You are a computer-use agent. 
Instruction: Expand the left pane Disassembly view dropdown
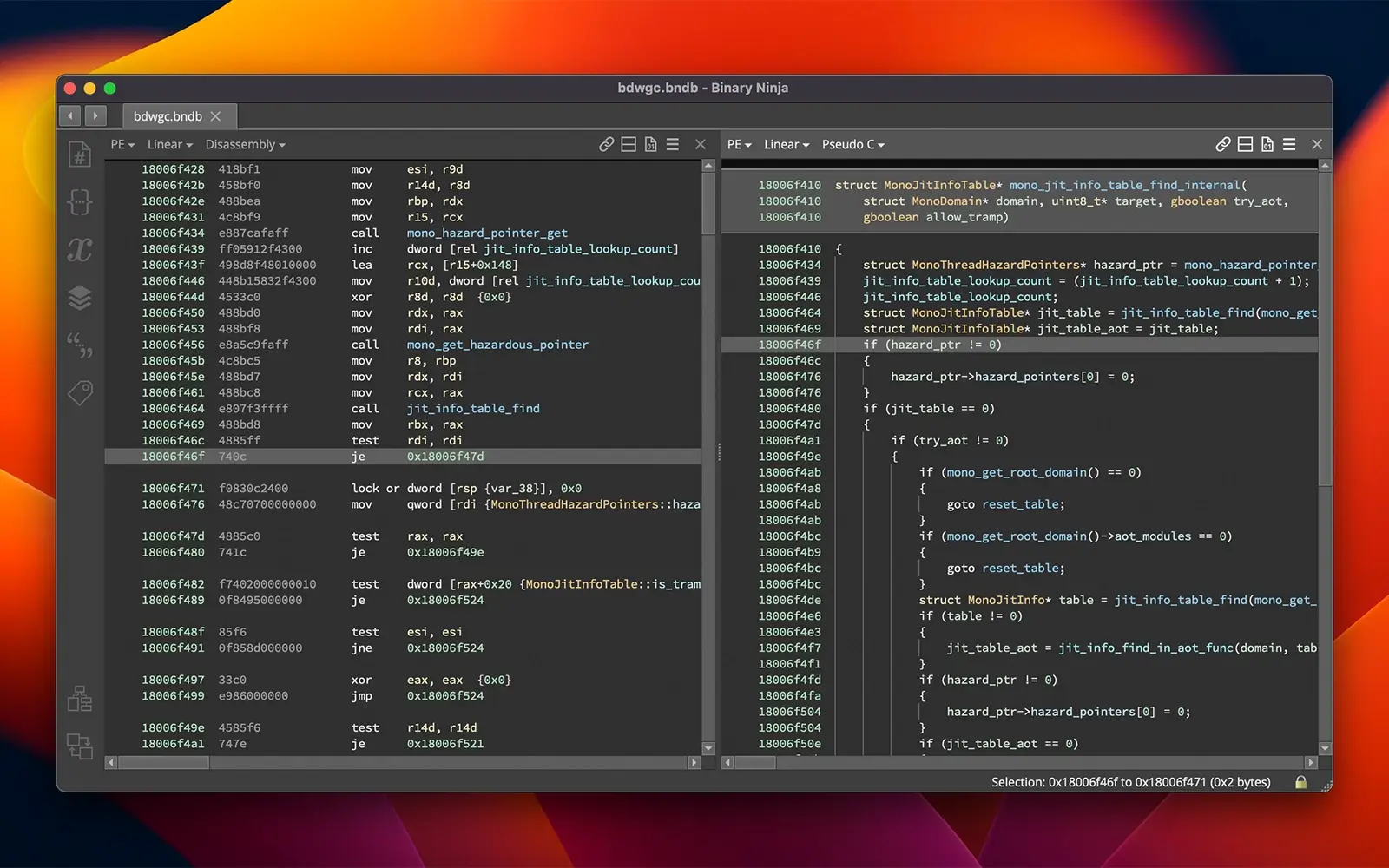coord(245,145)
